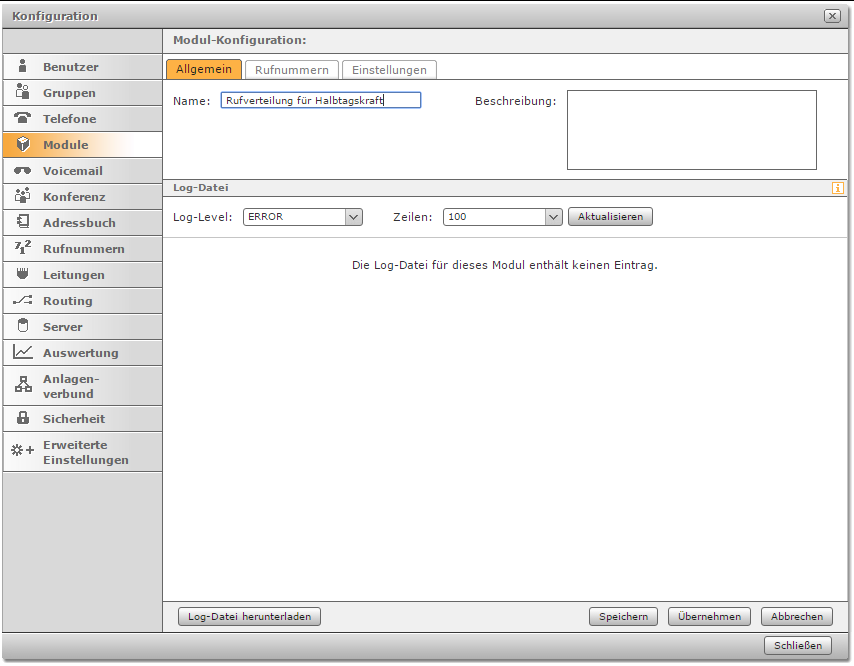Click the Gruppen icon in sidebar
Screen dimensions: 854x666
pyautogui.click(x=23, y=93)
